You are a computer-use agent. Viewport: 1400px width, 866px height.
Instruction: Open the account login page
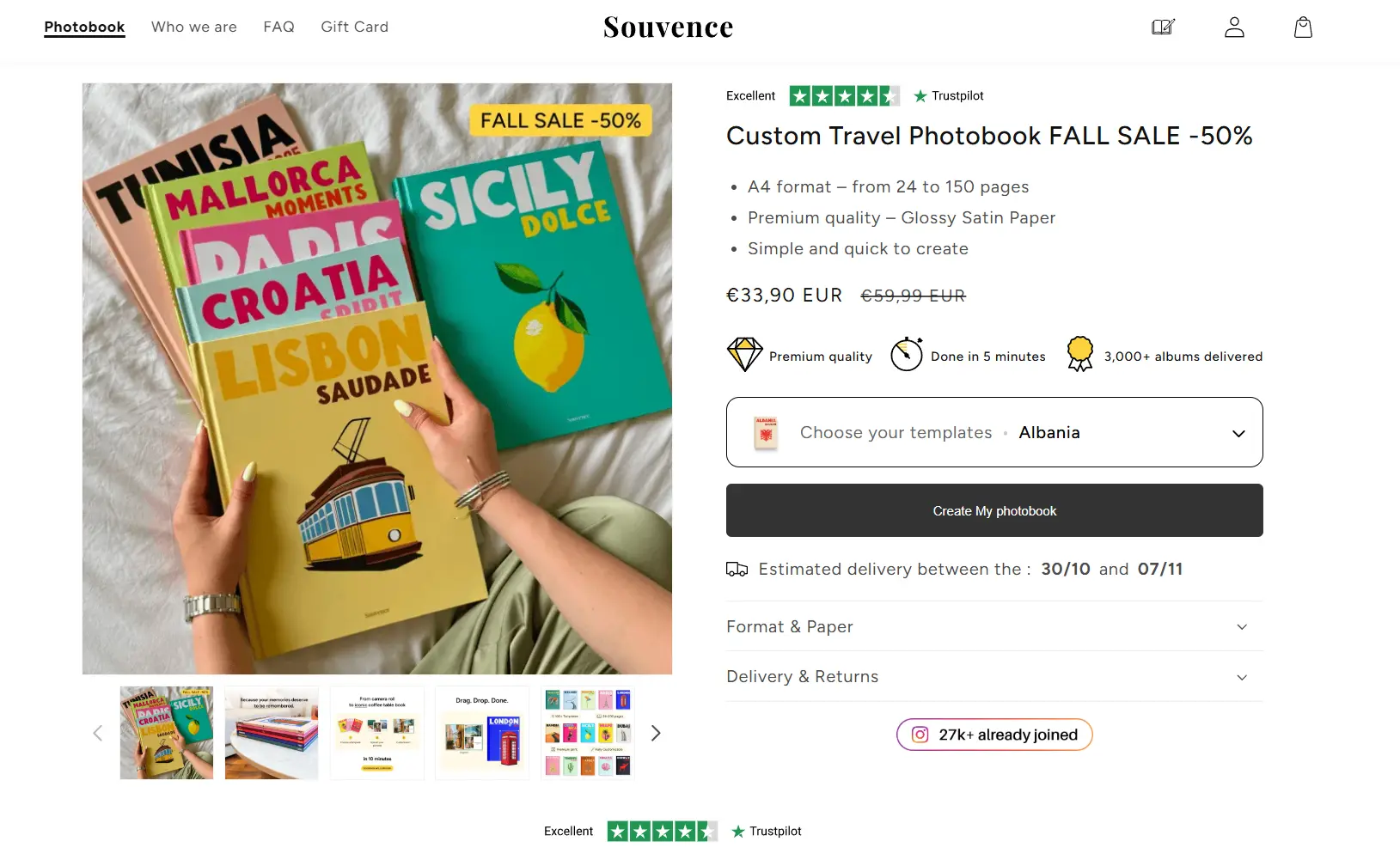(1233, 27)
